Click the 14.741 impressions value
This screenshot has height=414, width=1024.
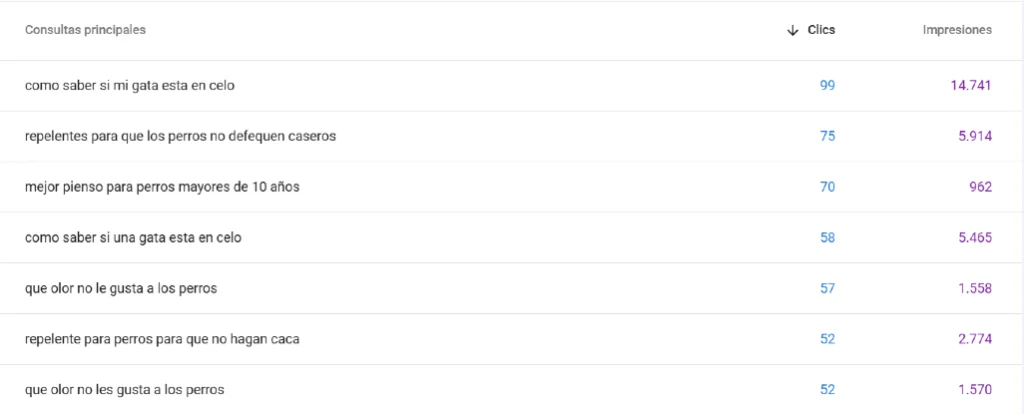coord(971,86)
